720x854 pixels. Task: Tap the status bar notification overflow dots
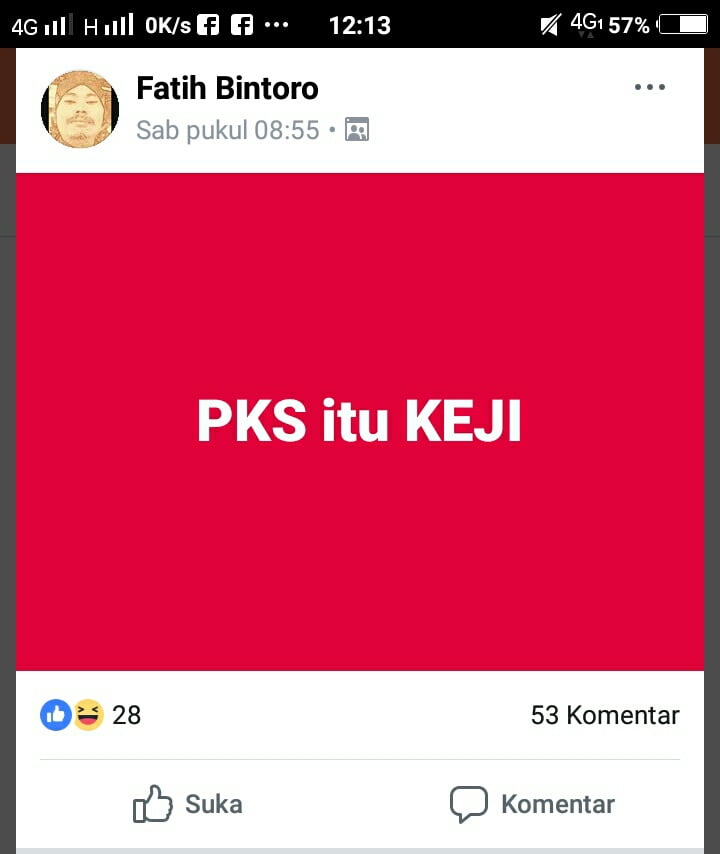point(276,25)
